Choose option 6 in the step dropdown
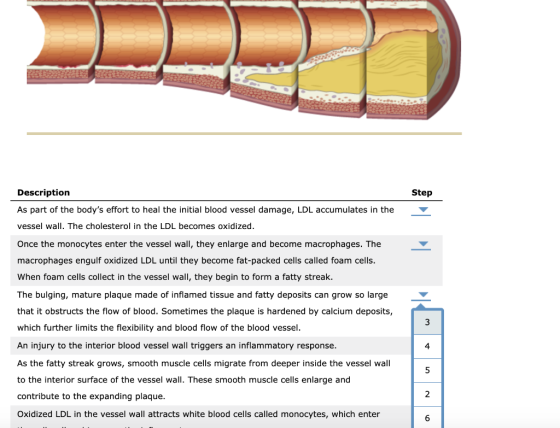The image size is (560, 428). [x=428, y=418]
